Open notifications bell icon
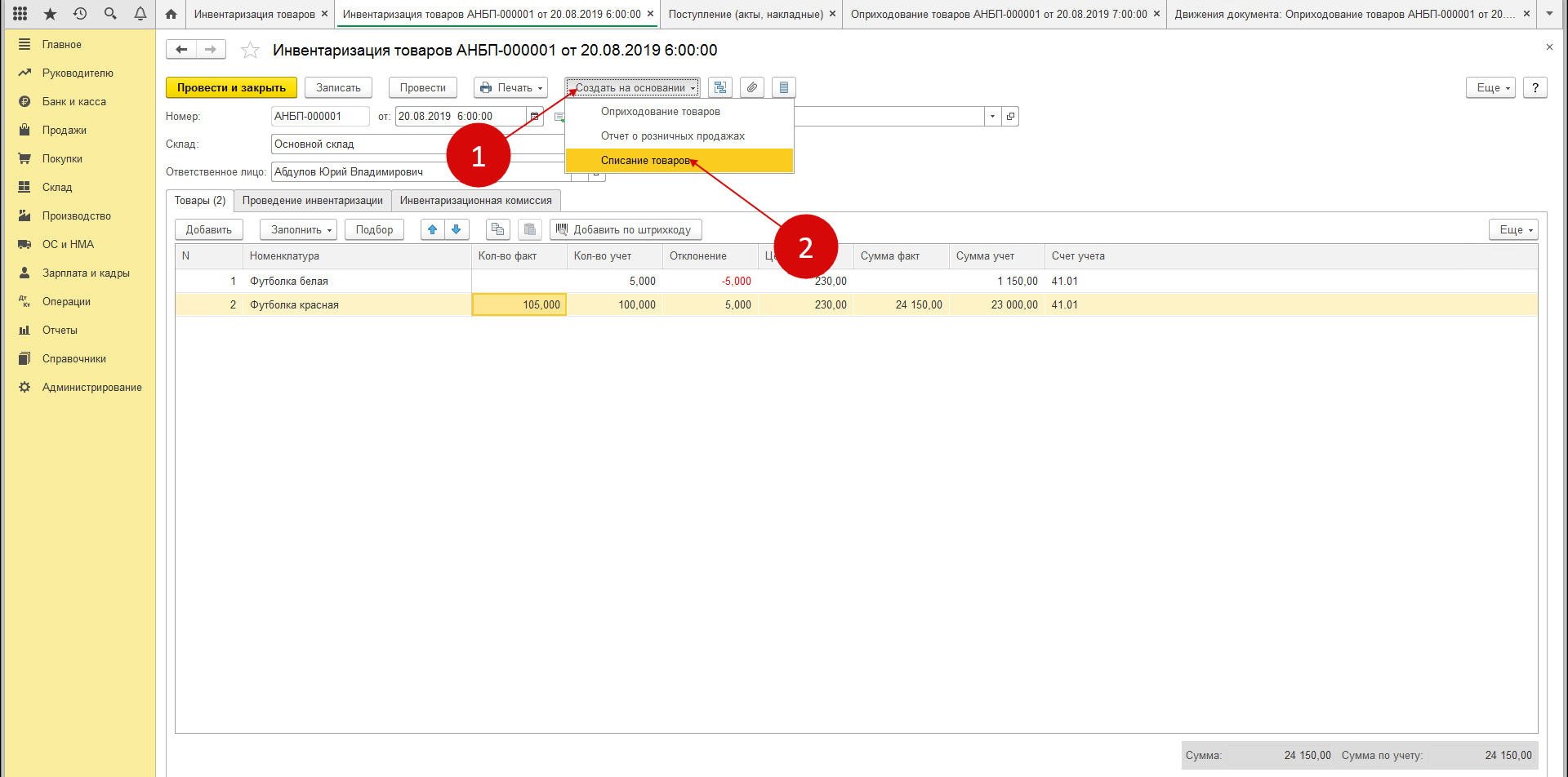 tap(140, 14)
